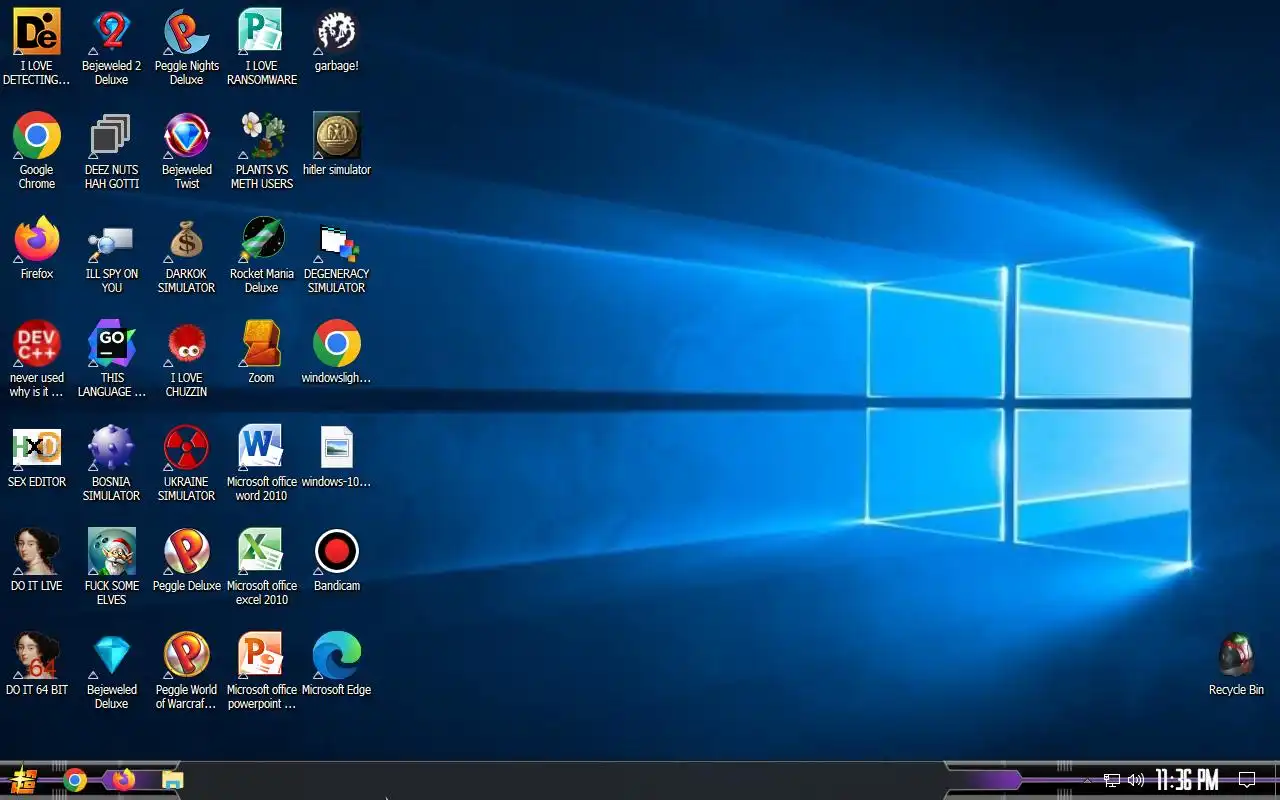
Task: Click the HxD editor desktop icon
Action: click(x=37, y=456)
